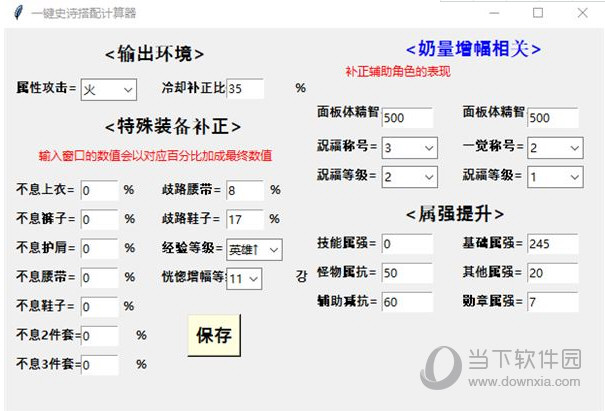Click the 其他属强 input field
This screenshot has height=411, width=605.
click(x=553, y=273)
